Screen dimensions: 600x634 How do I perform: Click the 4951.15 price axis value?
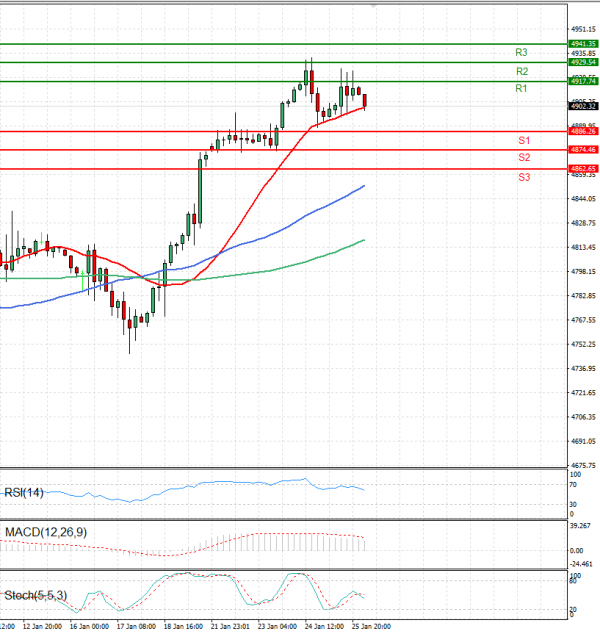[x=583, y=29]
